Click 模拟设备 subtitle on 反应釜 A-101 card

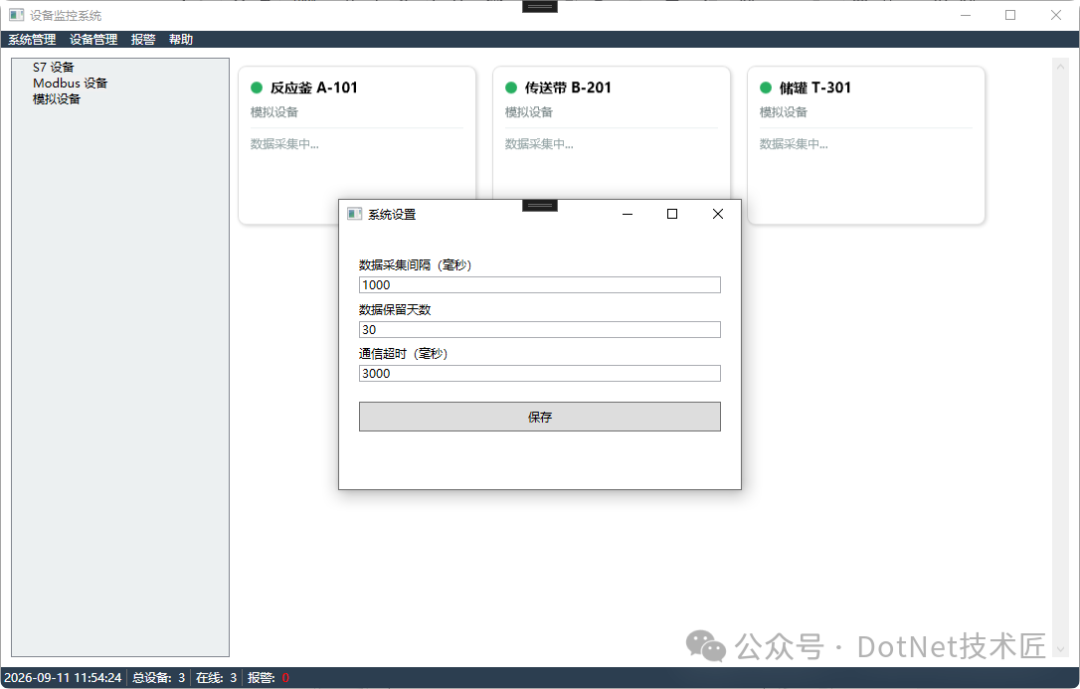point(274,112)
